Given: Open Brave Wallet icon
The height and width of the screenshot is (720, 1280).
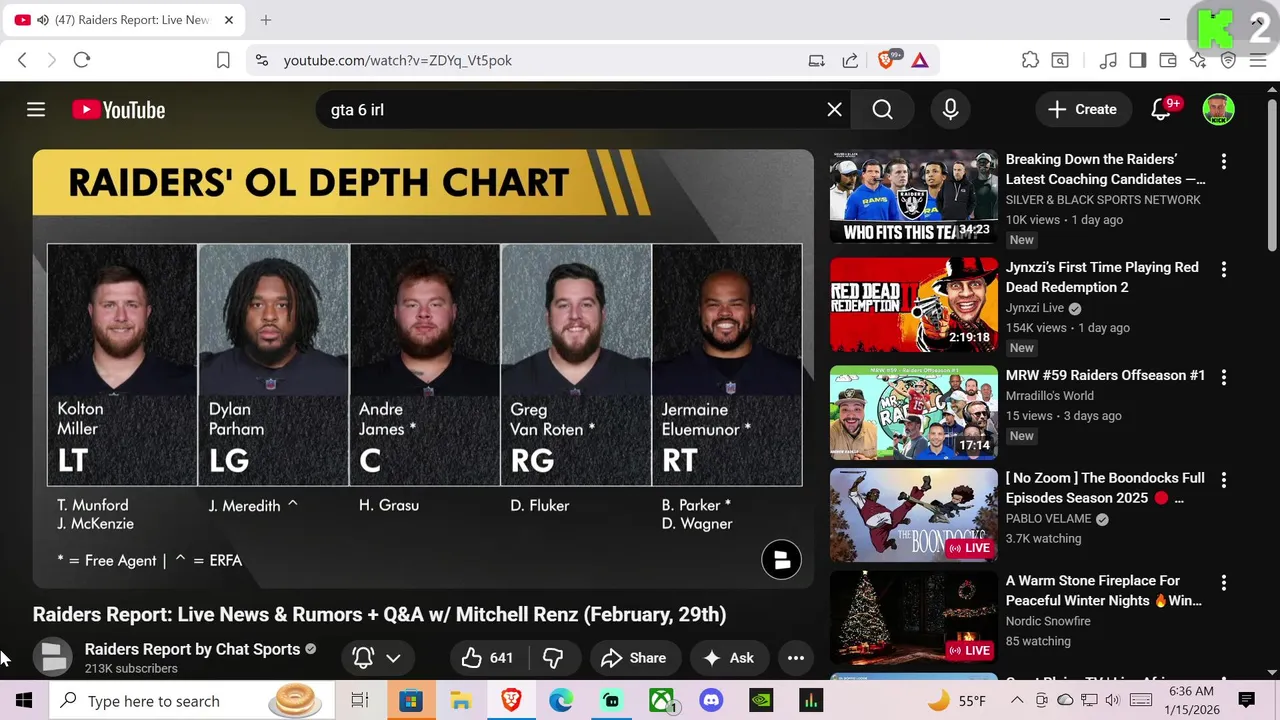Looking at the screenshot, I should 1168,60.
